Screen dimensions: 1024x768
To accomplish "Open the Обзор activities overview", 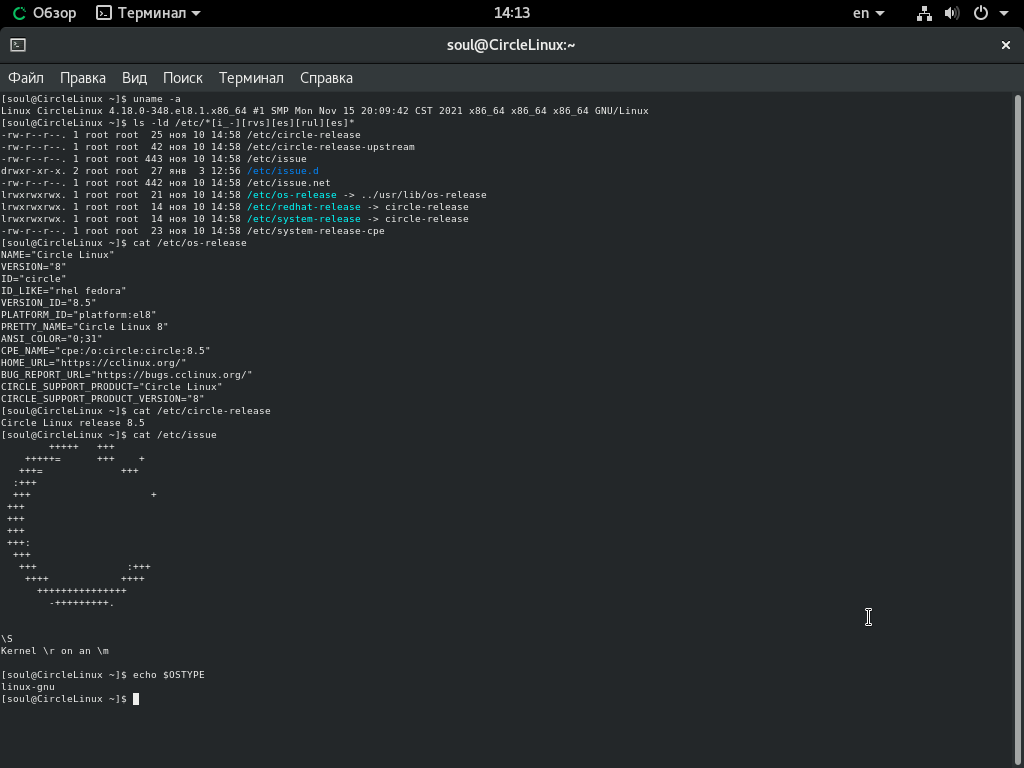I will point(44,13).
